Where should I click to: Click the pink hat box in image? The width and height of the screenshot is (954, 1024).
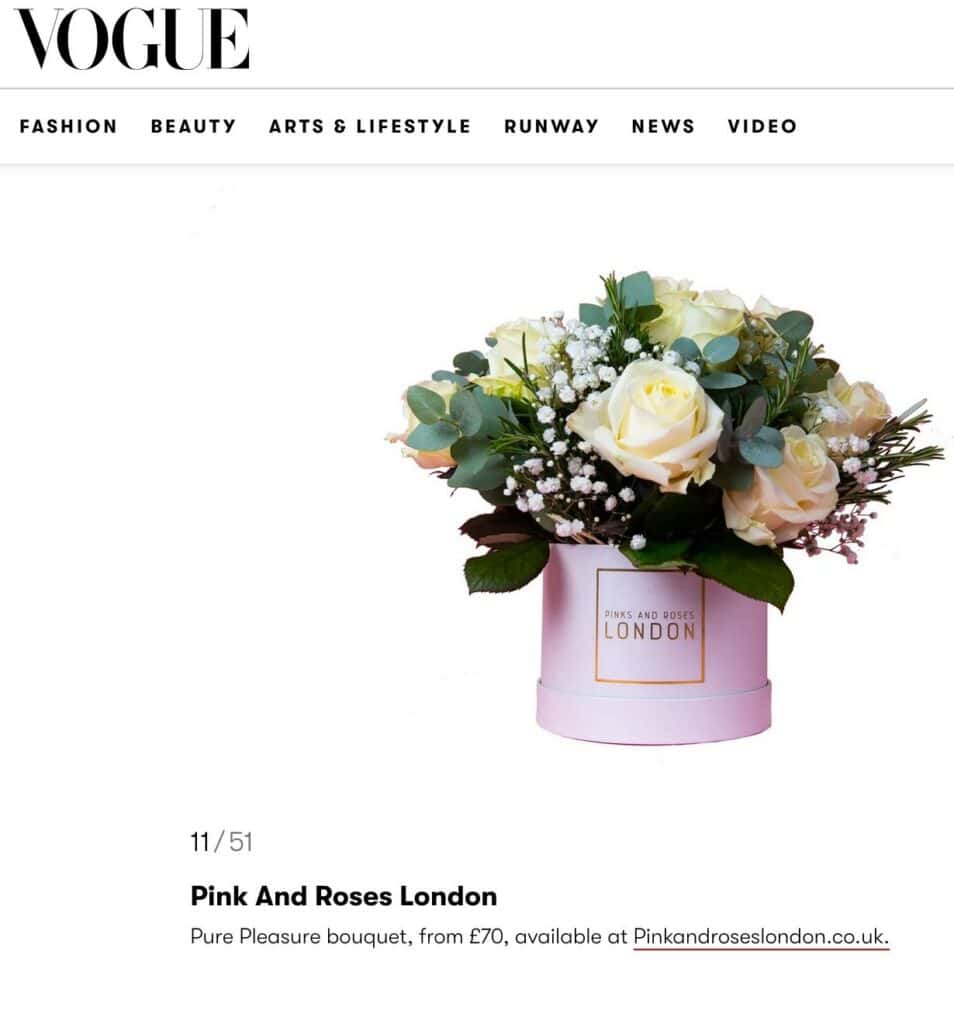[x=654, y=645]
